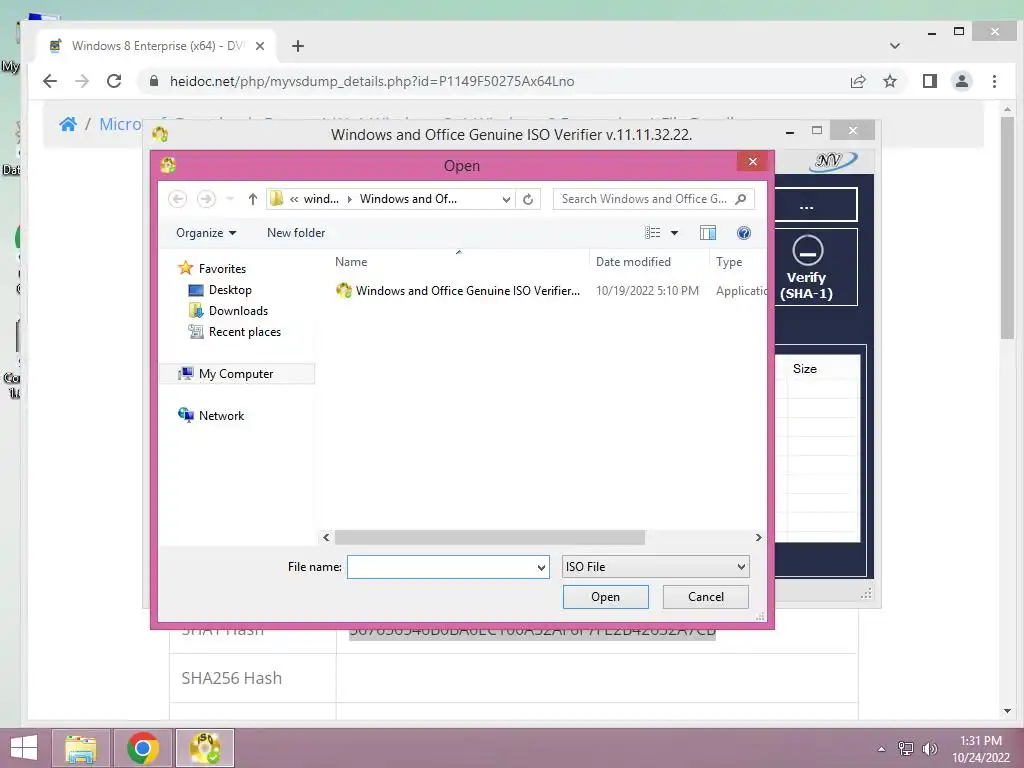This screenshot has width=1024, height=768.
Task: Open Windows Start button
Action: [x=24, y=748]
